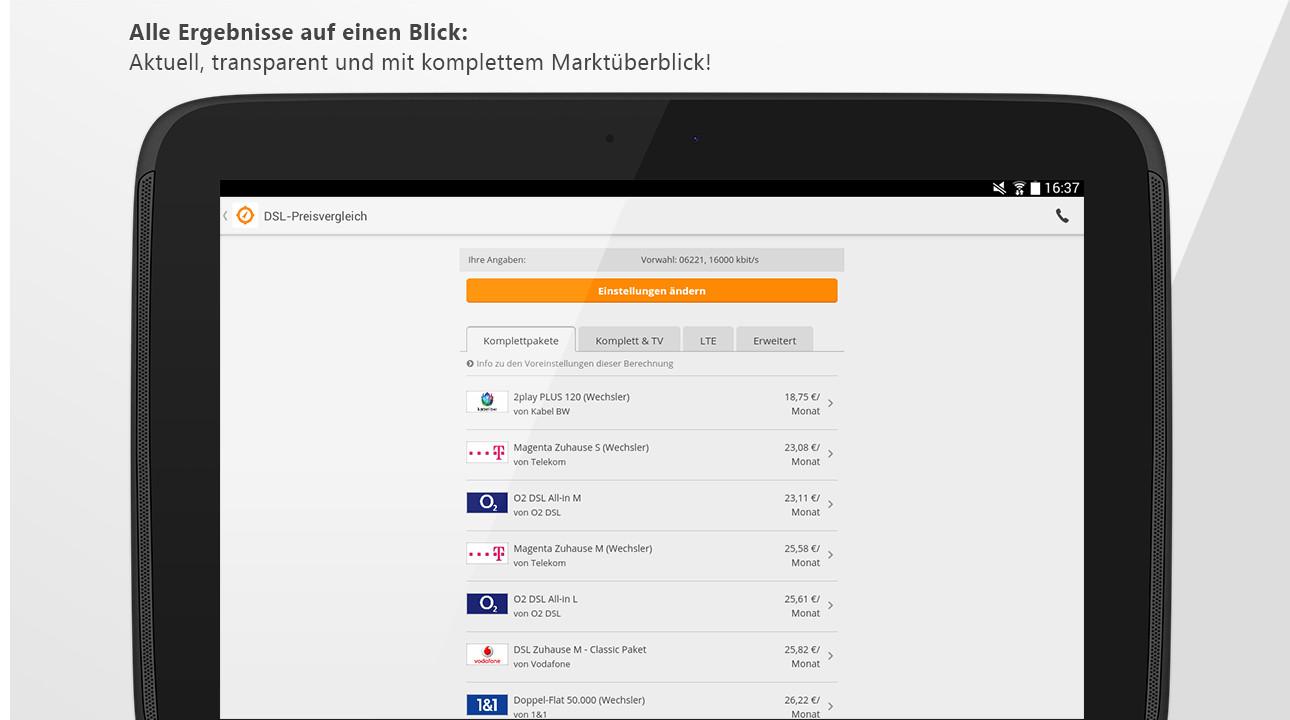
Task: Select DSL Zuhause M - Classic Paket name
Action: pyautogui.click(x=580, y=649)
